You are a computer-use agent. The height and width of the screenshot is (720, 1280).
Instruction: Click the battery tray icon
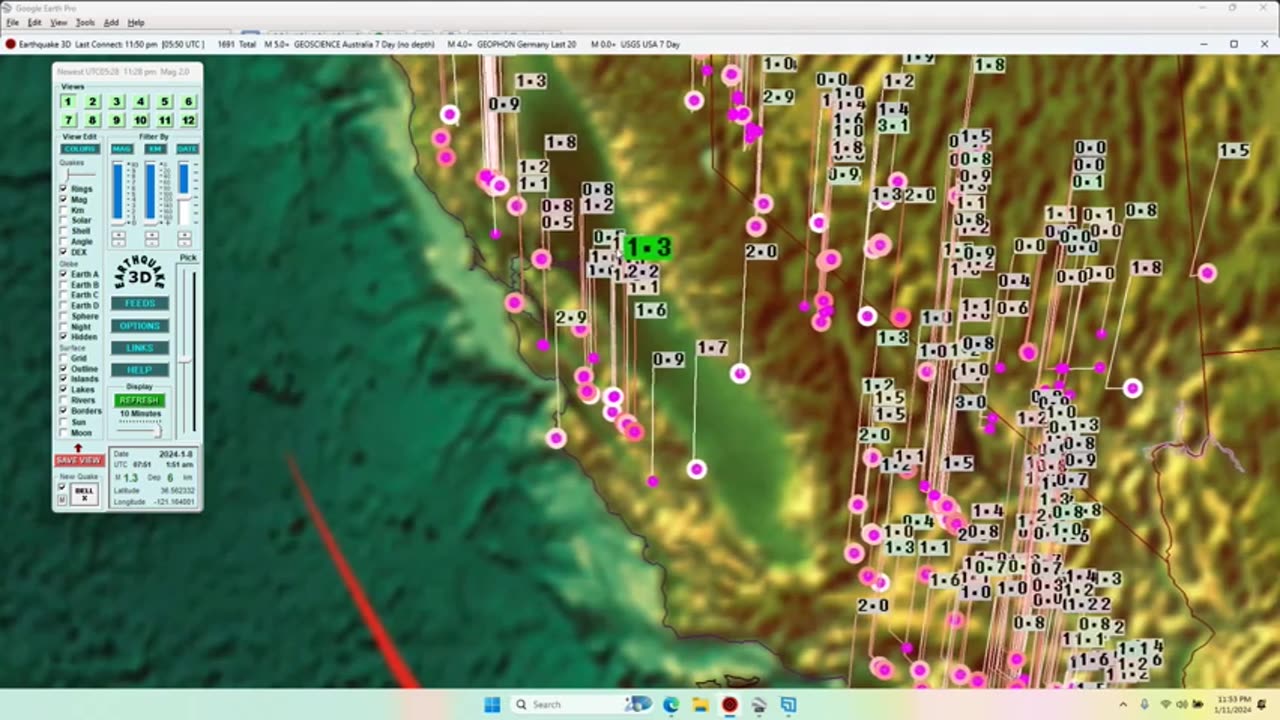coord(1198,704)
